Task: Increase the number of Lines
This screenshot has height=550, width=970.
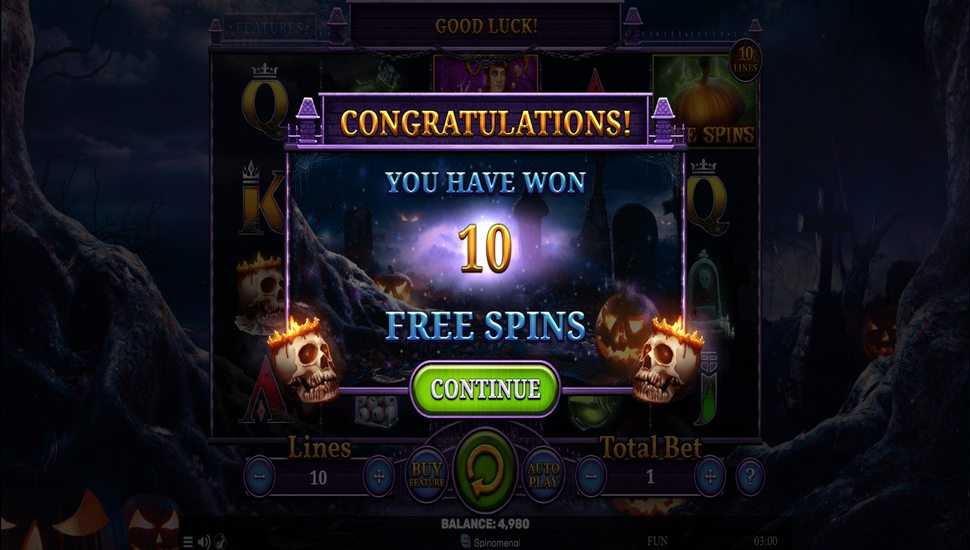Action: point(379,477)
